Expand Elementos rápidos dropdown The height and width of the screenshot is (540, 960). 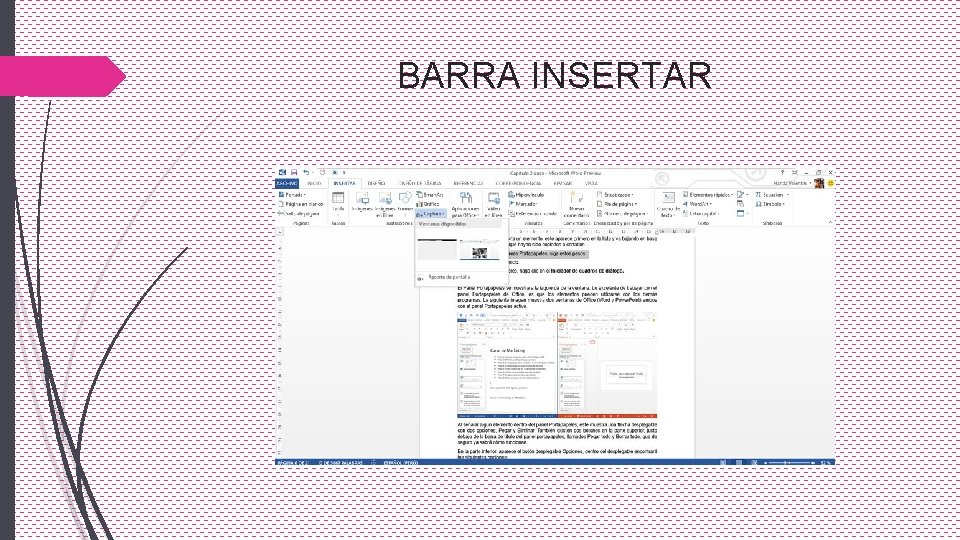tap(708, 195)
